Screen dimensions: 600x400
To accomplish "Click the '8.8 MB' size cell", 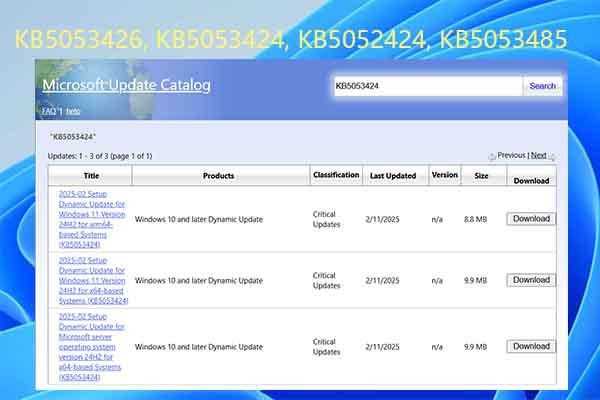I will (475, 219).
